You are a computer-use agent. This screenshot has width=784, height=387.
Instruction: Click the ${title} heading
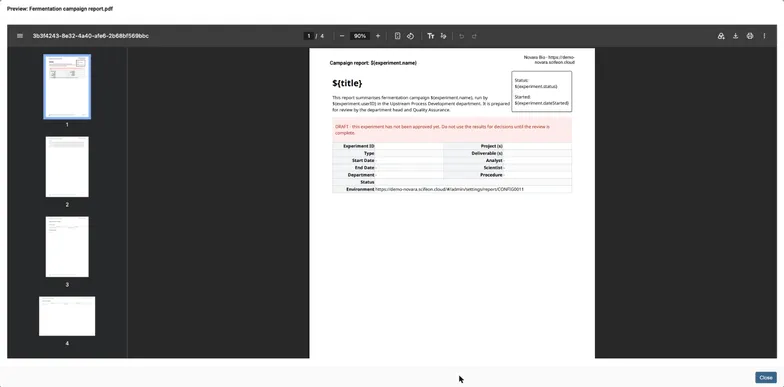347,83
